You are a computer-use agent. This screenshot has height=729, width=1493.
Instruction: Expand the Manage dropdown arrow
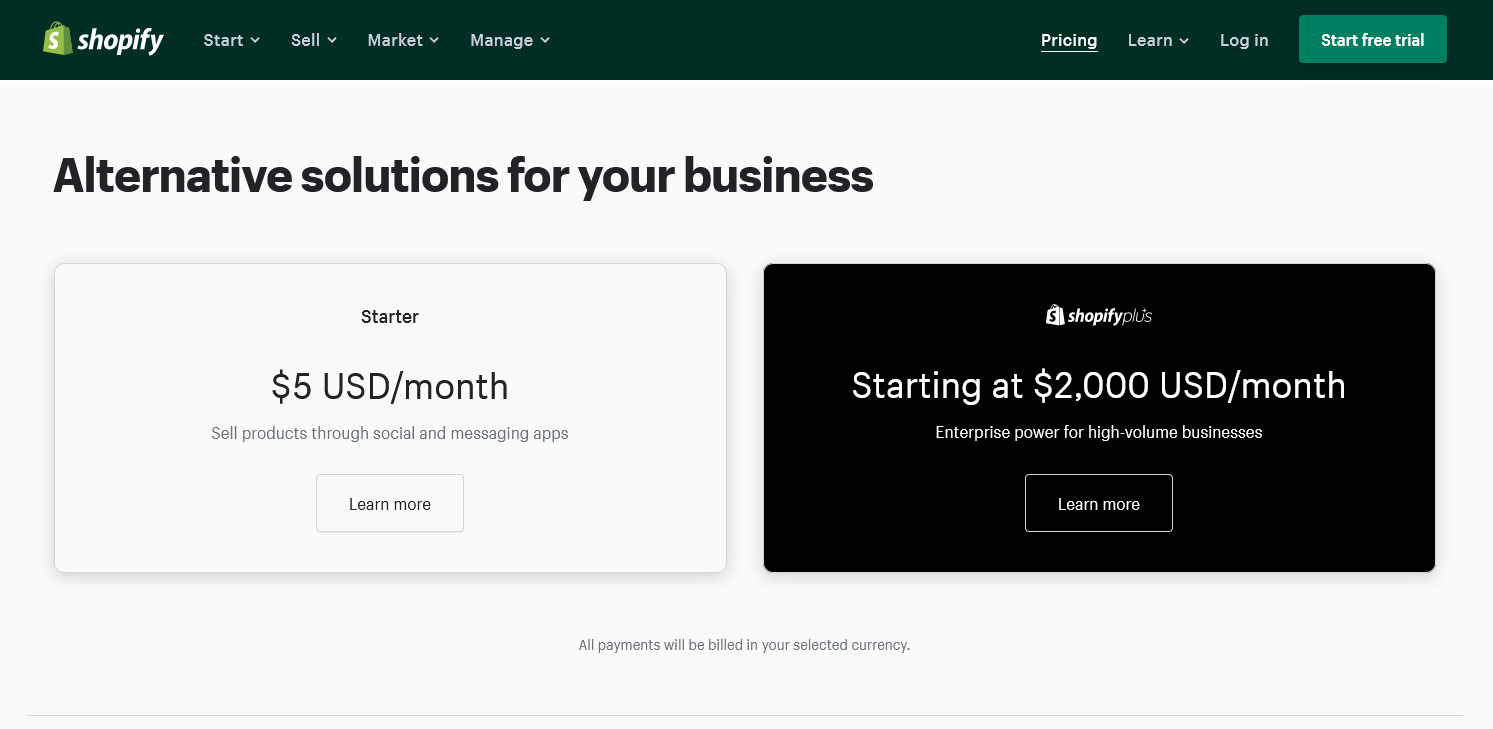pyautogui.click(x=545, y=40)
